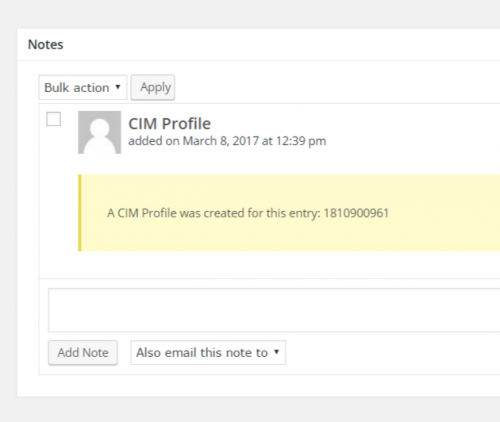Tick the checkbox beside the CIM Profile note

point(53,119)
